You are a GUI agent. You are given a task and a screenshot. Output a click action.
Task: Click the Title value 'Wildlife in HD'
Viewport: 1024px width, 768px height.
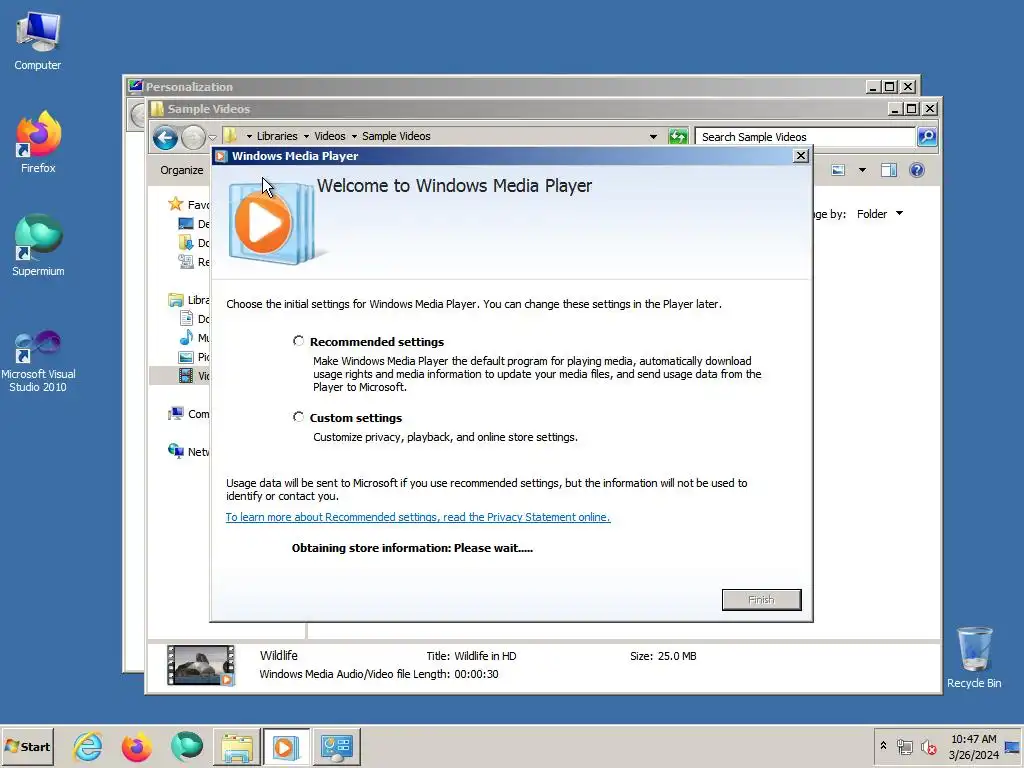pos(485,656)
